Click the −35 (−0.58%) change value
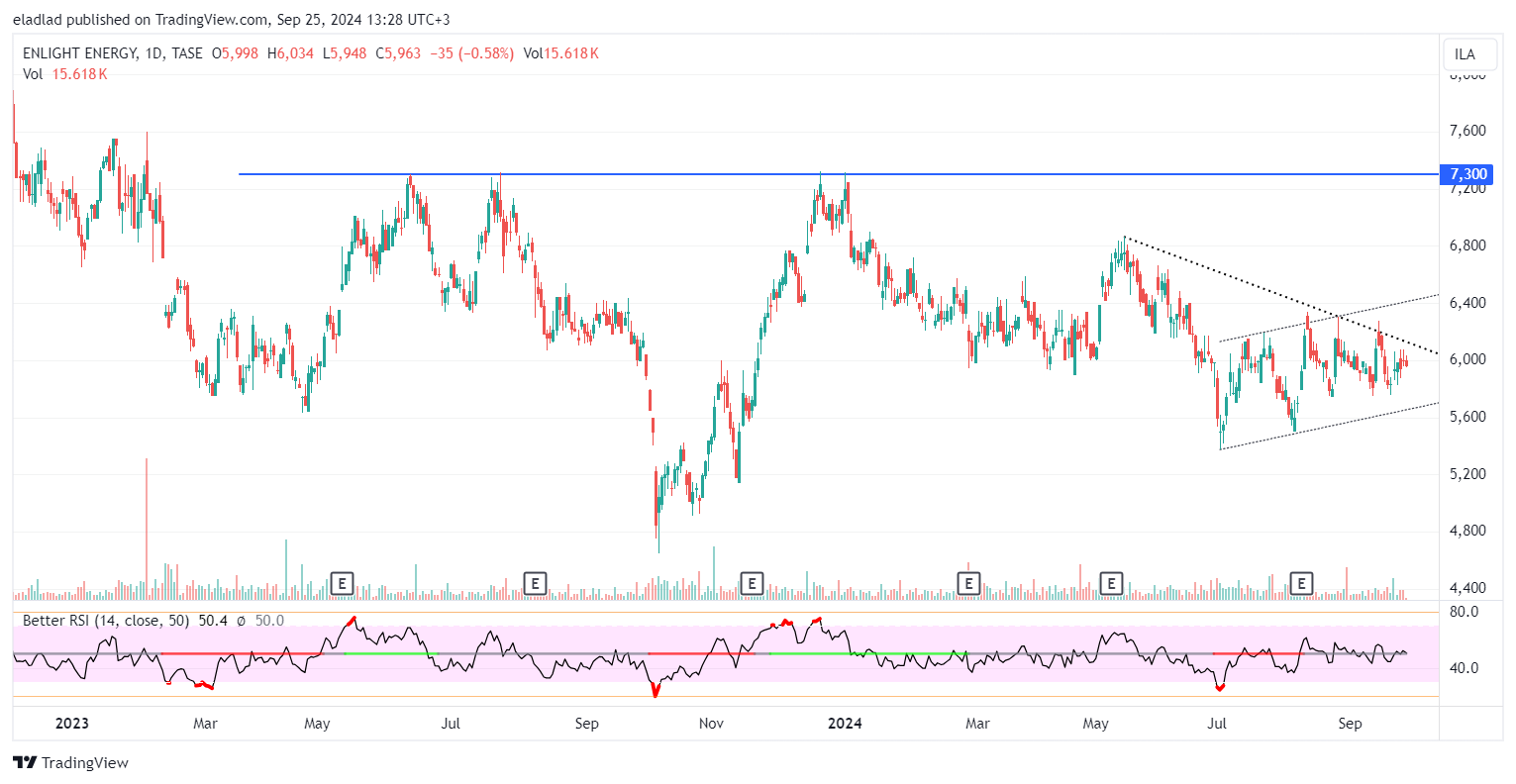This screenshot has height=784, width=1516. click(471, 53)
